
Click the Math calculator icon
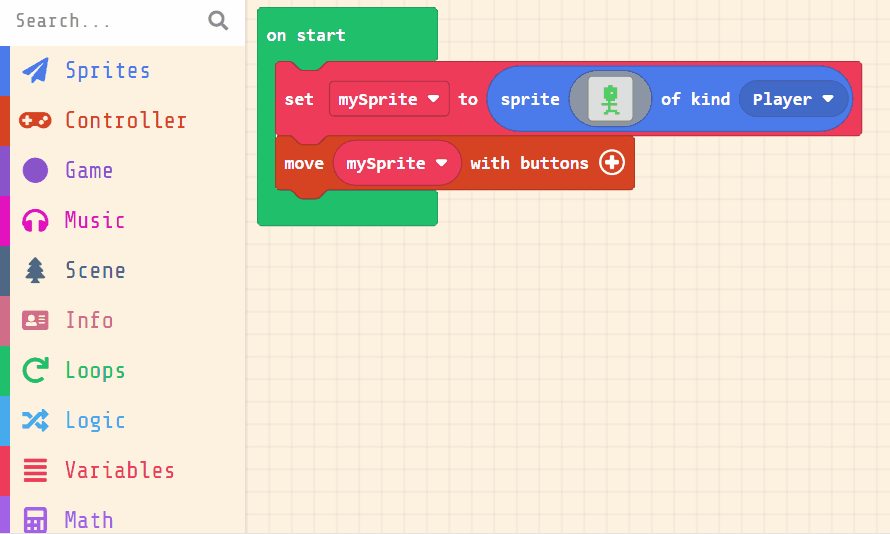[35, 520]
